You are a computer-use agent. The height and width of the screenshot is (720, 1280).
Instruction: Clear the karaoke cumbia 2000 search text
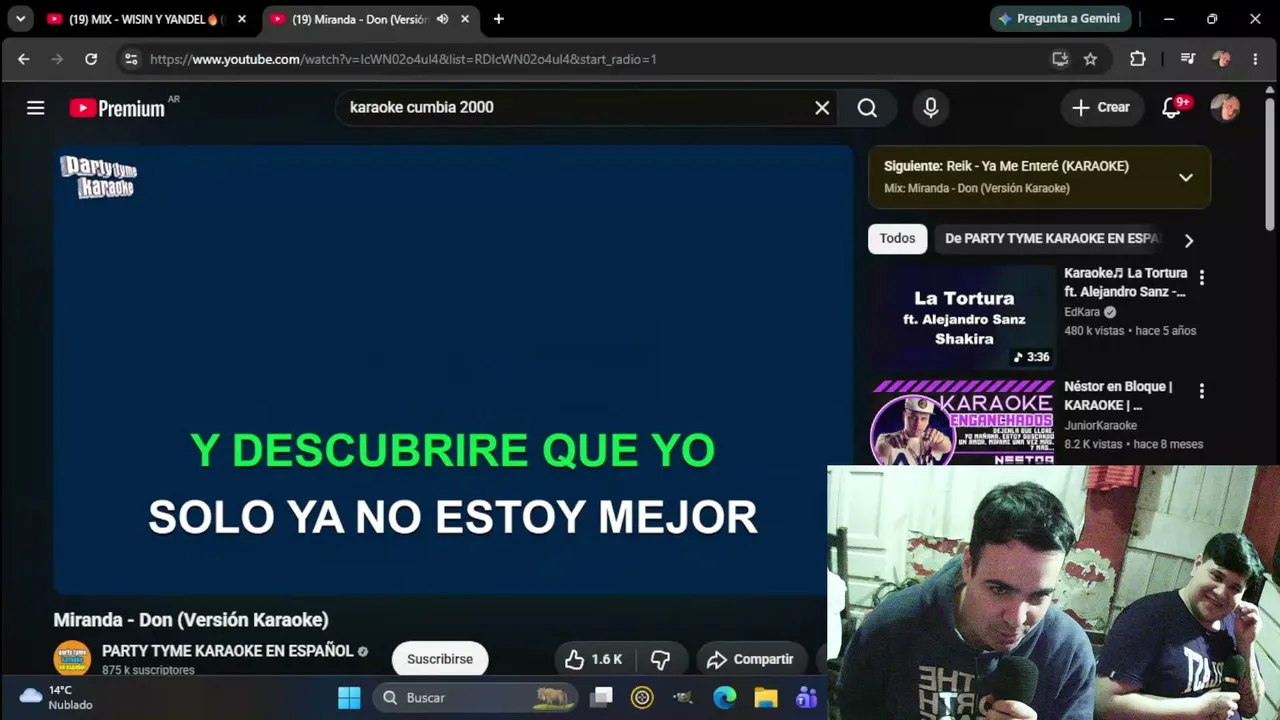pyautogui.click(x=822, y=108)
